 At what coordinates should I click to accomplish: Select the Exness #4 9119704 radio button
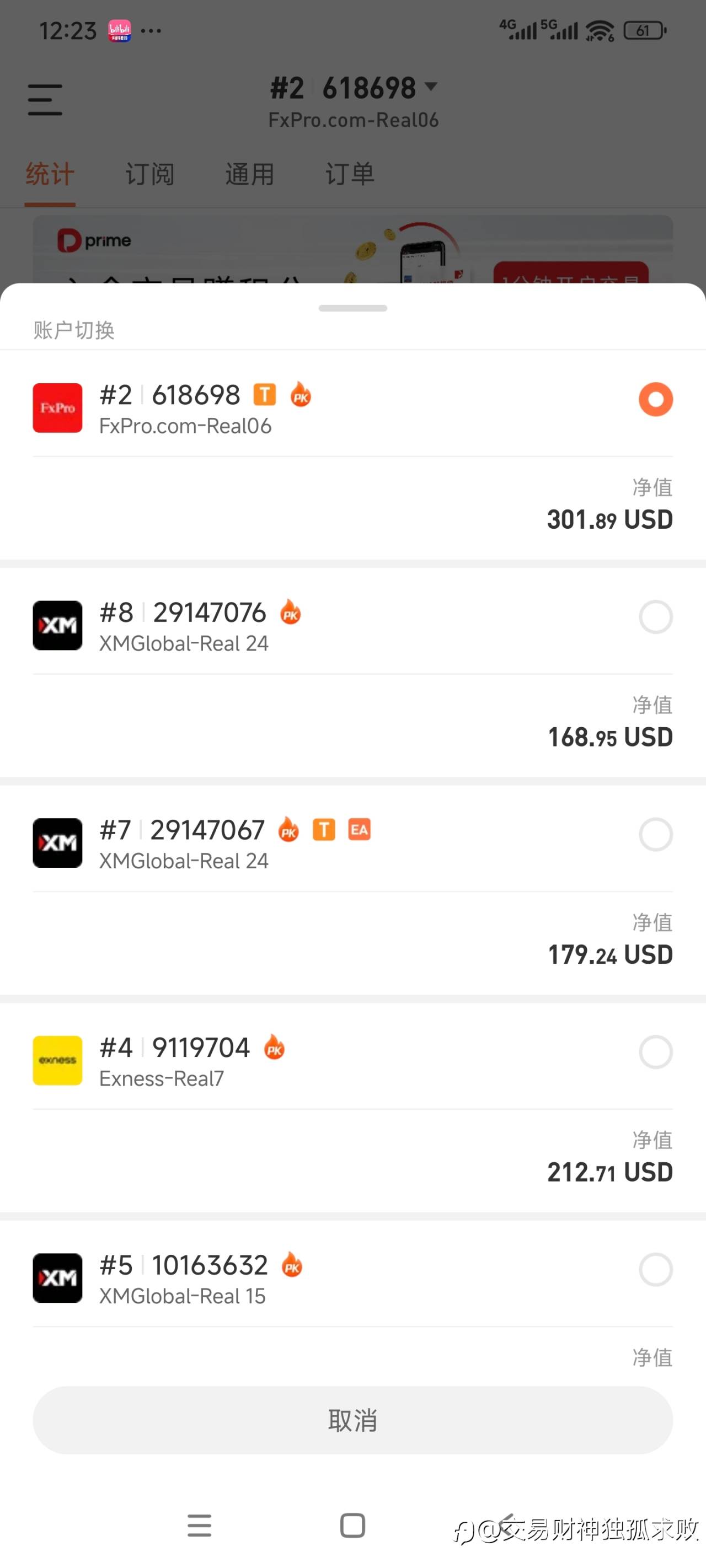[x=655, y=1052]
